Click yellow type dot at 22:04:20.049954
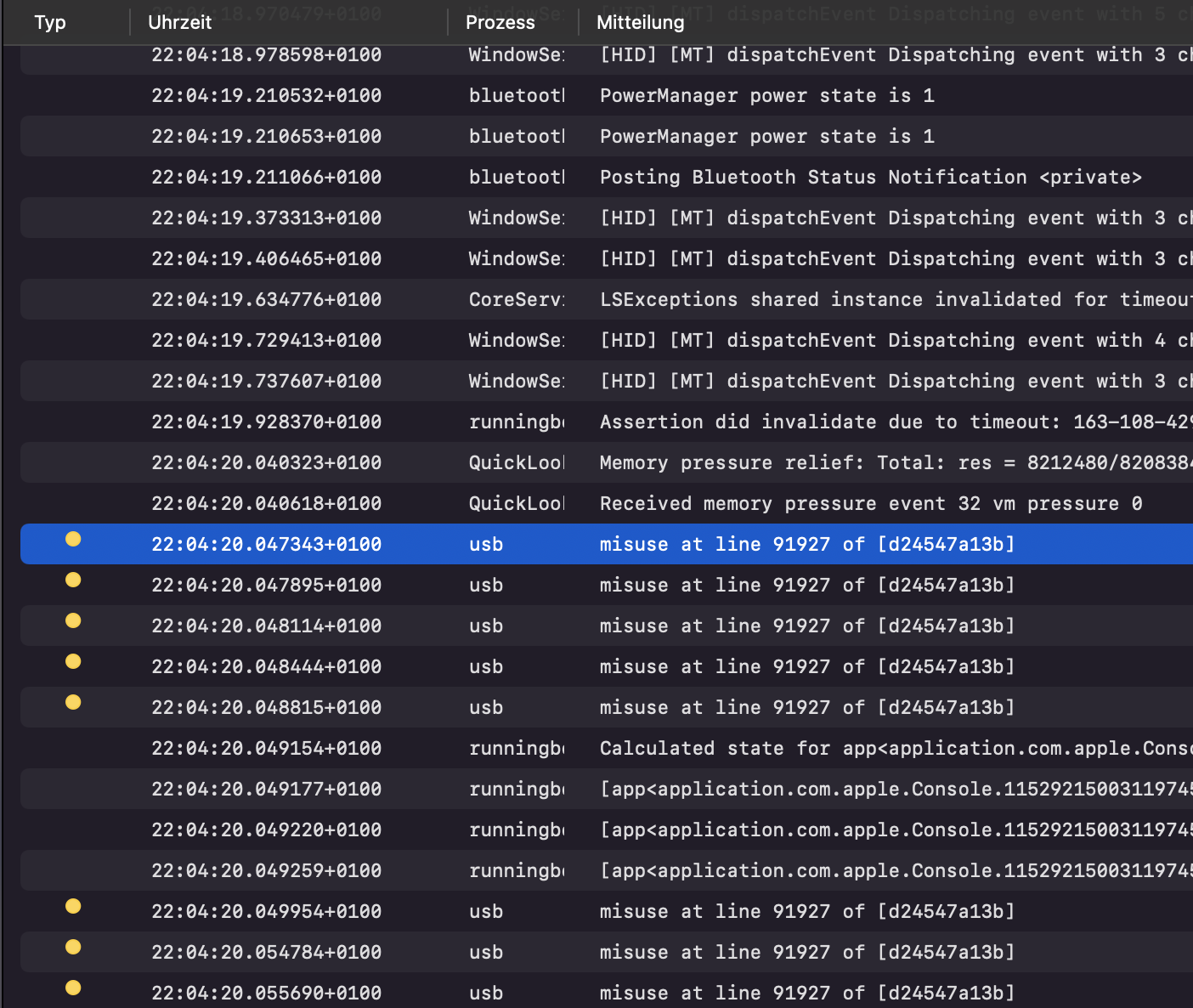The image size is (1193, 1008). coord(73,906)
